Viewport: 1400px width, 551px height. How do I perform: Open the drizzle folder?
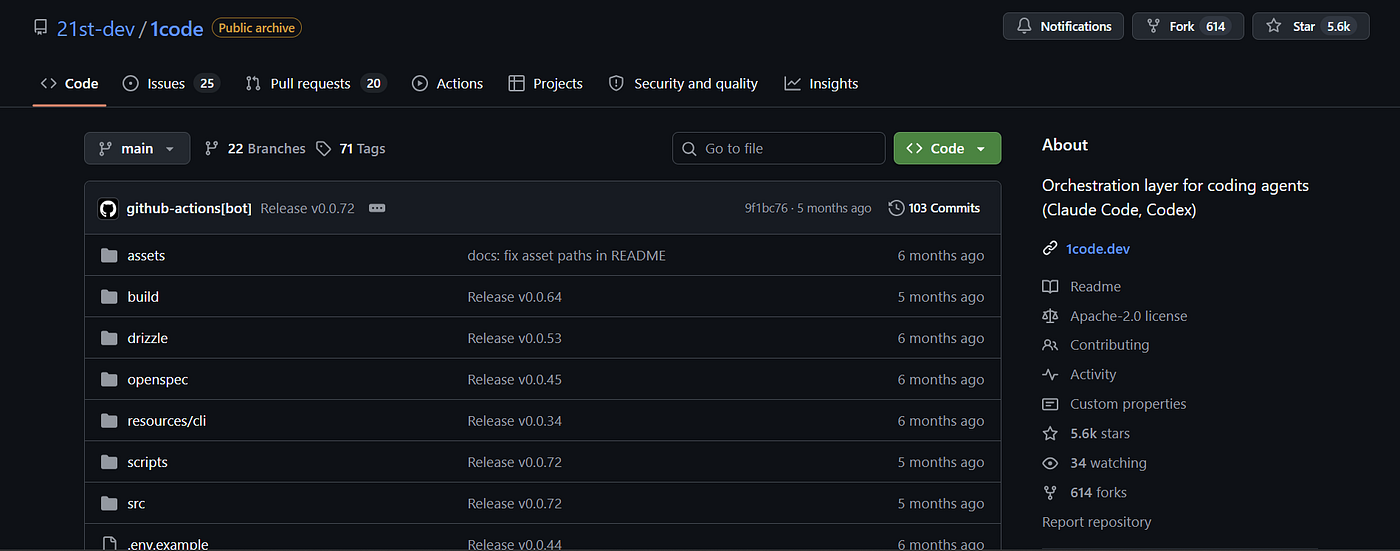click(147, 338)
